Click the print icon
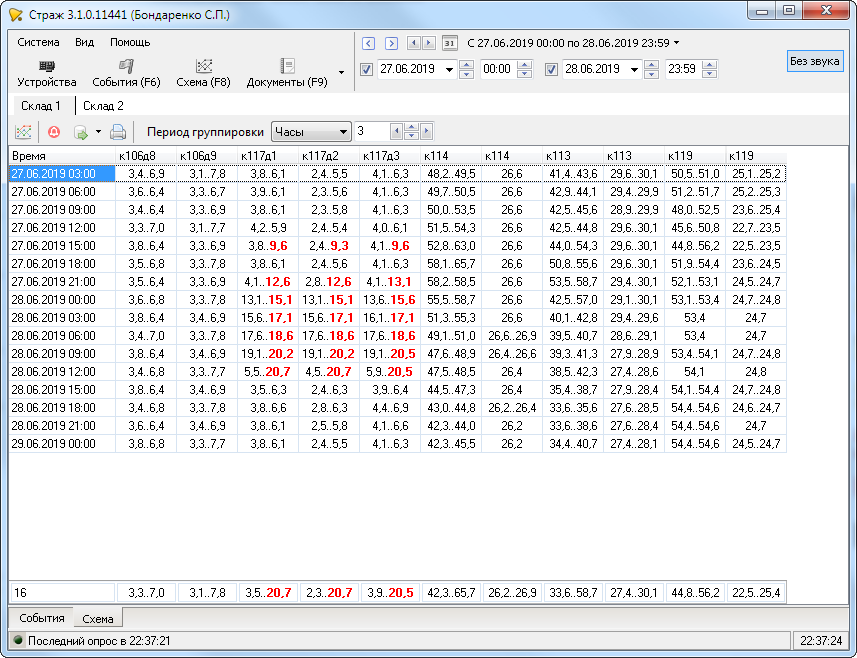The height and width of the screenshot is (658, 857). click(x=118, y=132)
